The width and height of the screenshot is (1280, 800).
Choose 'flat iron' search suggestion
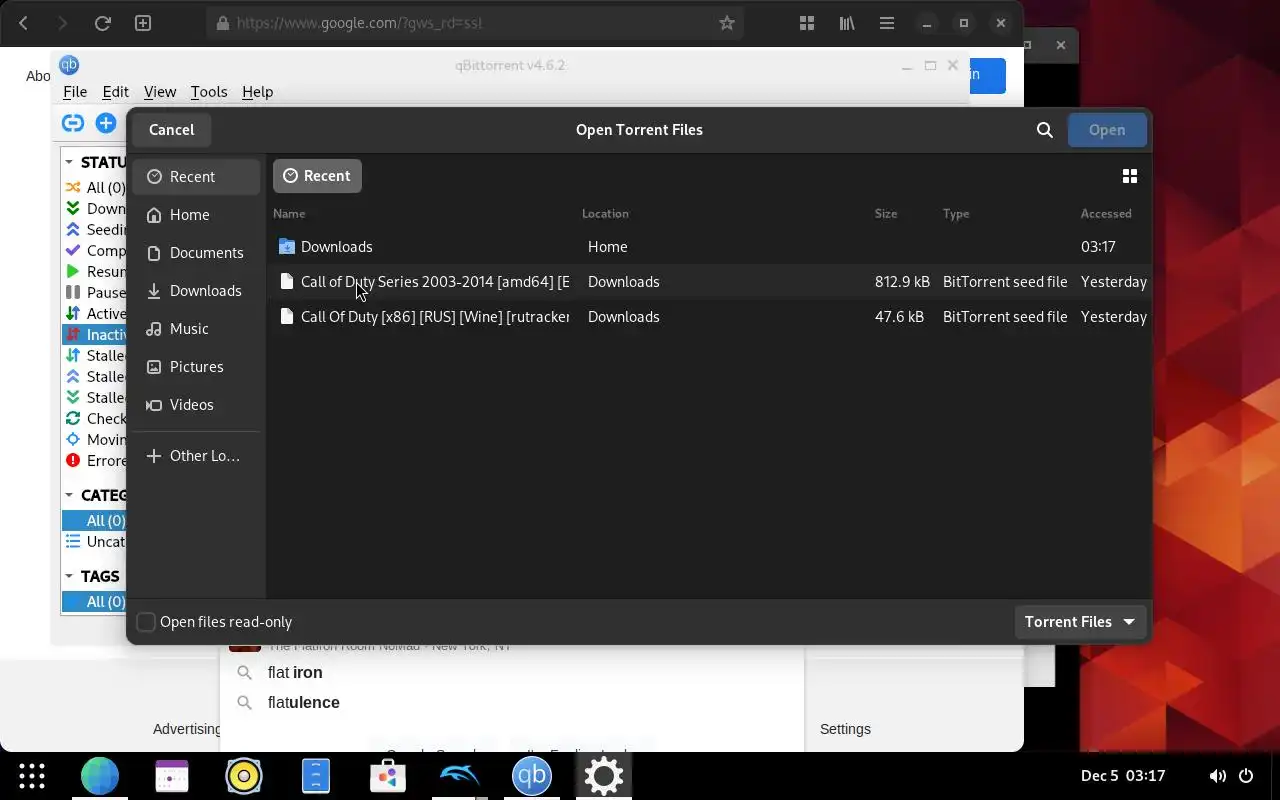(x=295, y=673)
